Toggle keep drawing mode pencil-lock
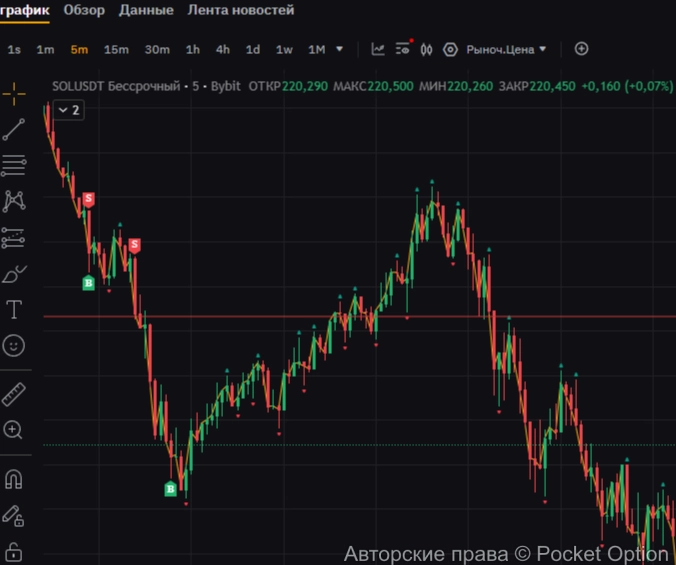Image resolution: width=676 pixels, height=565 pixels. (x=14, y=515)
